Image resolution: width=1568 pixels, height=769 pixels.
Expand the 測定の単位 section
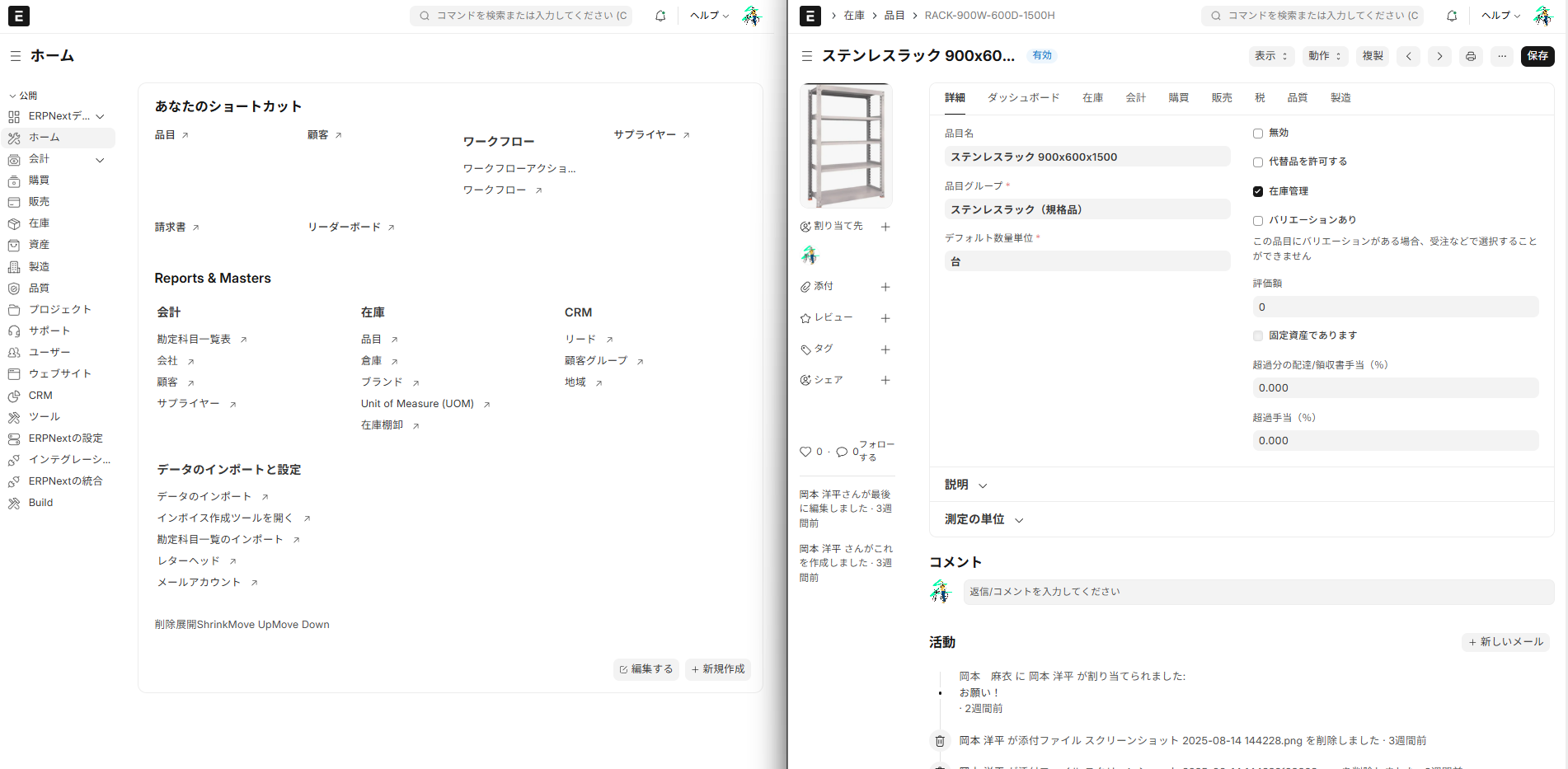[x=984, y=519]
